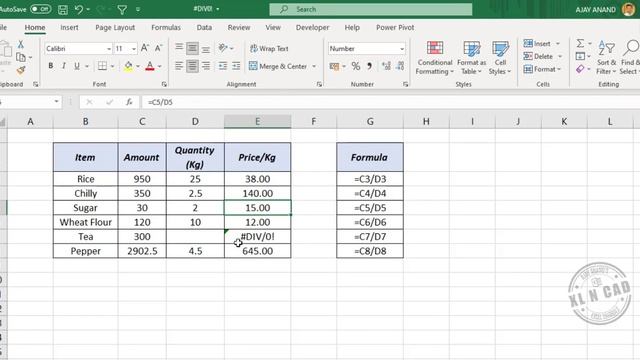Open the Font Color dropdown arrow
This screenshot has height=360, width=640.
point(160,66)
